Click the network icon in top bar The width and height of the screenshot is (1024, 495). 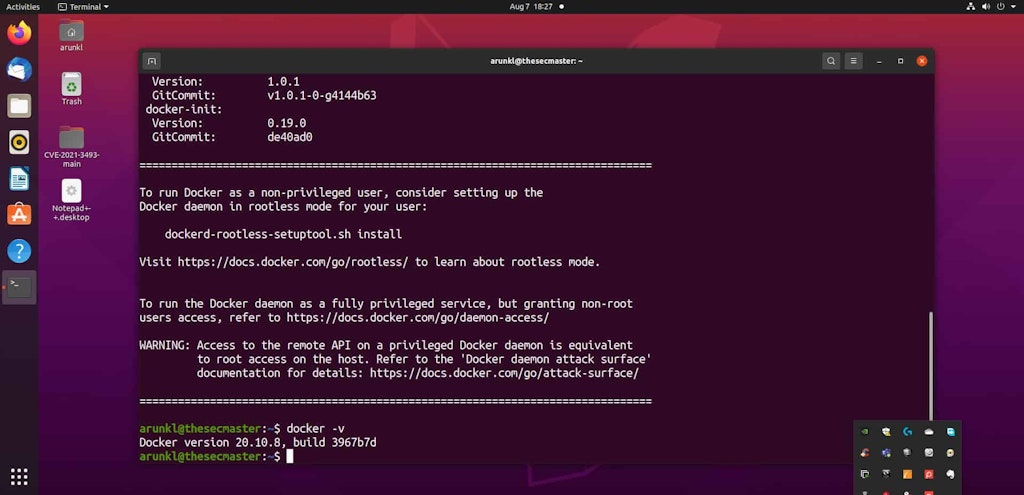[x=970, y=7]
